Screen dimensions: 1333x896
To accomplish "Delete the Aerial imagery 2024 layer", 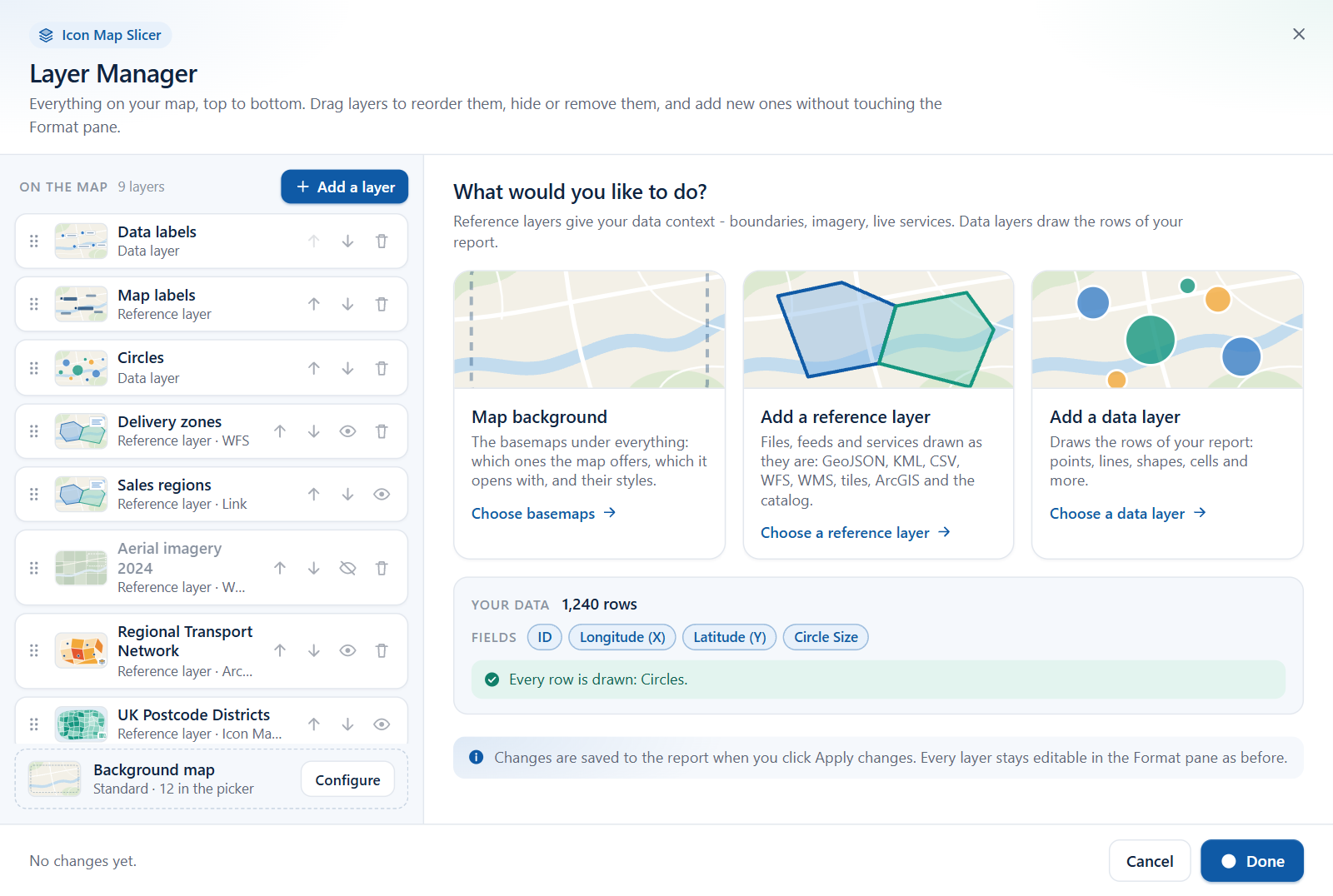I will (x=382, y=568).
